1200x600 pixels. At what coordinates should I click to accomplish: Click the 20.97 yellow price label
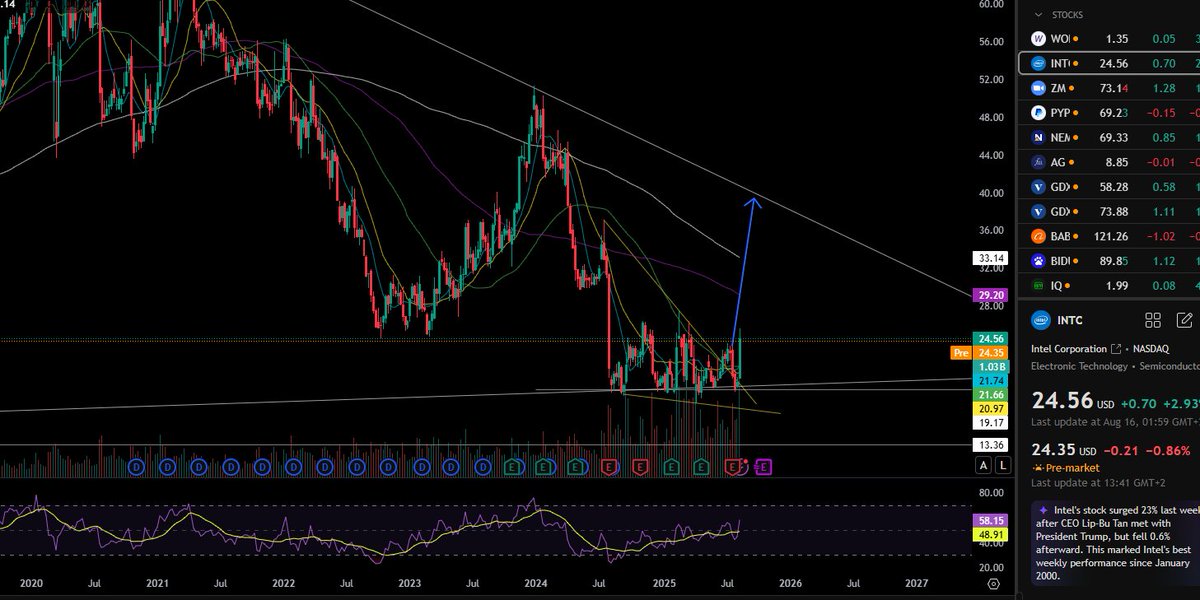pos(989,409)
